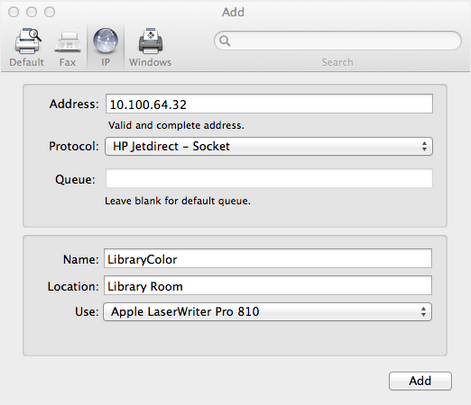
Task: Open the Windows printer browser
Action: coord(150,41)
